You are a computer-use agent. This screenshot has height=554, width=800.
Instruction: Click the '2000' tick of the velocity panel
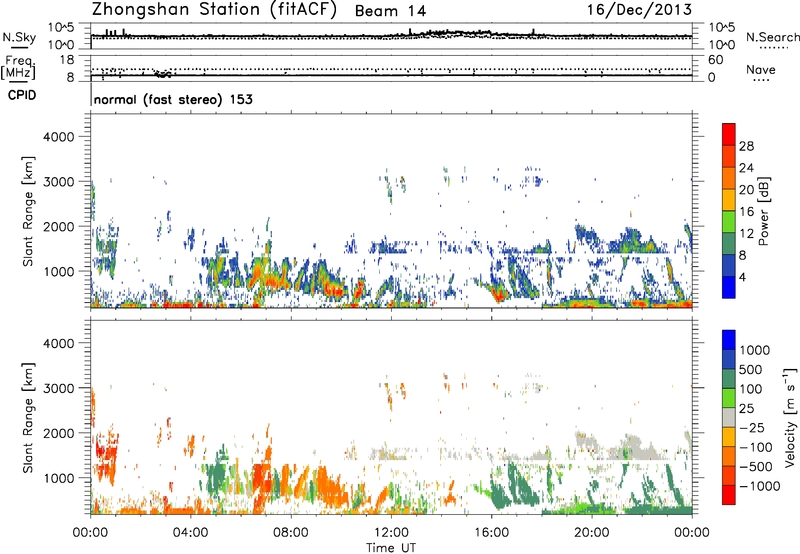point(58,433)
